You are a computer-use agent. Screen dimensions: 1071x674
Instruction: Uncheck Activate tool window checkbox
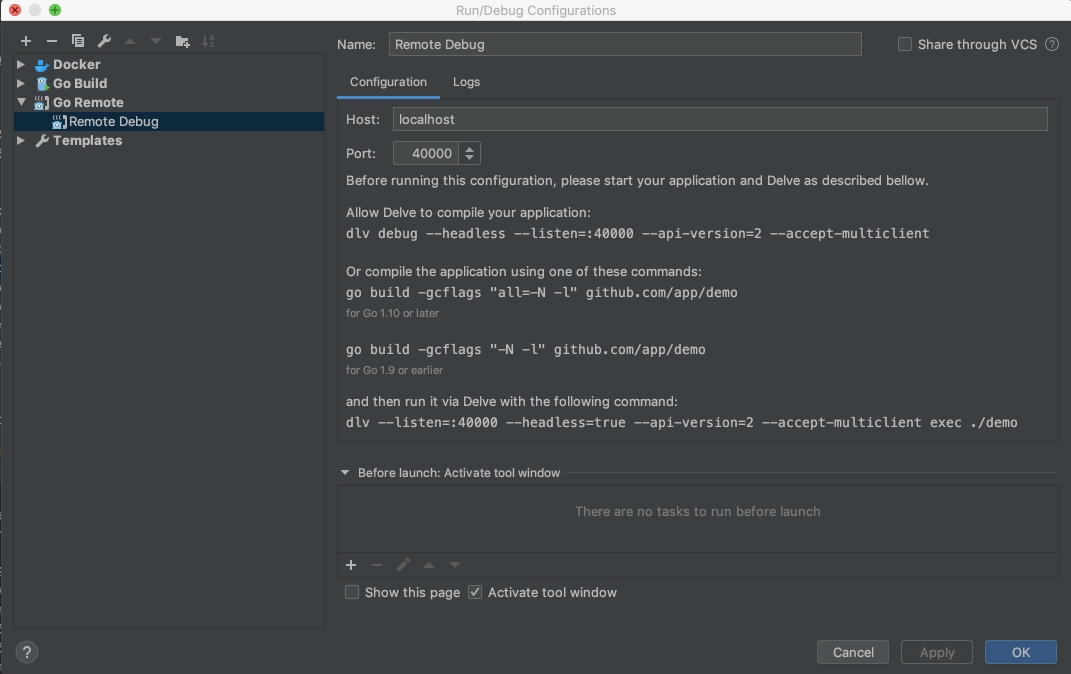pos(475,592)
